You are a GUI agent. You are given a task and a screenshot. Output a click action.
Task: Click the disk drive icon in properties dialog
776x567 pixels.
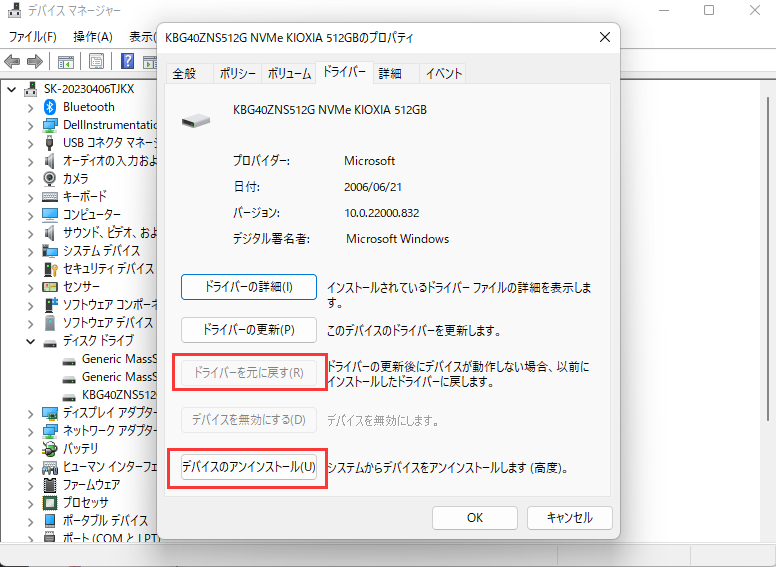point(196,121)
